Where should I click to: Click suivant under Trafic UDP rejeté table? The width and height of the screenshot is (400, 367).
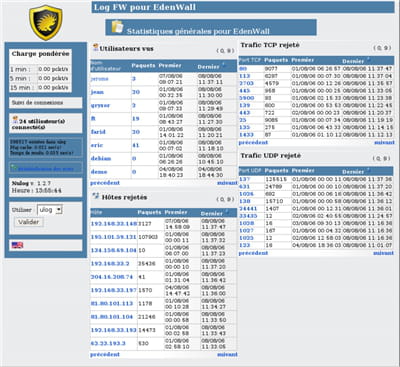383,253
